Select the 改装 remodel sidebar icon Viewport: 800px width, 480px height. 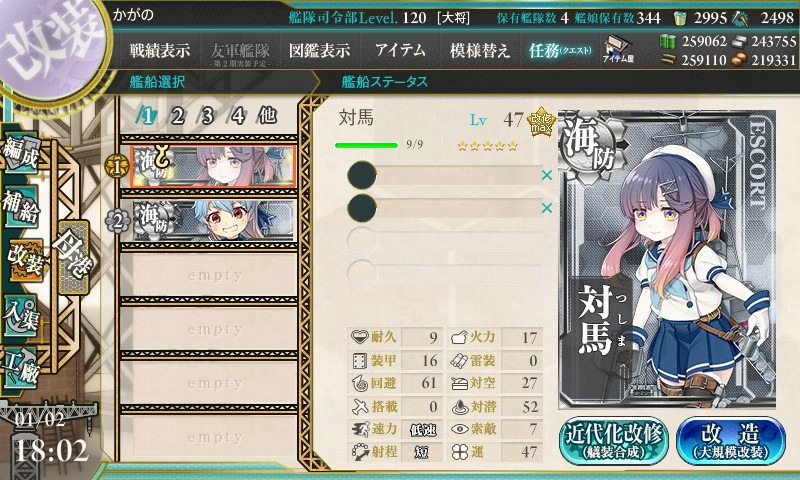point(24,260)
